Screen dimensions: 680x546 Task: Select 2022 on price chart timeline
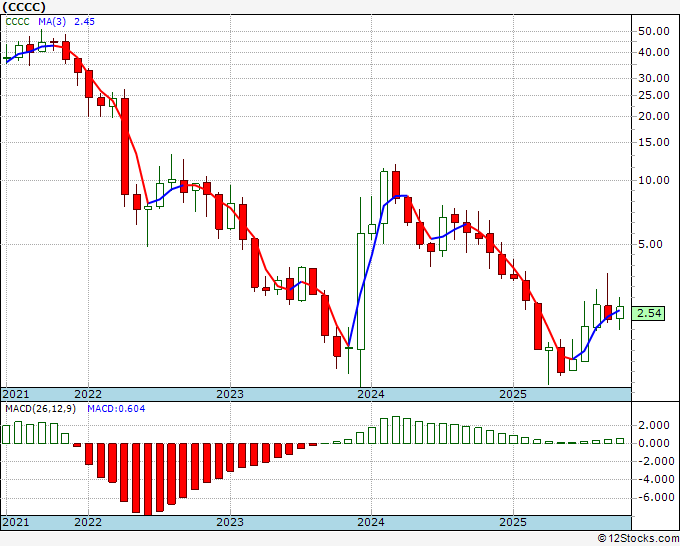[88, 394]
